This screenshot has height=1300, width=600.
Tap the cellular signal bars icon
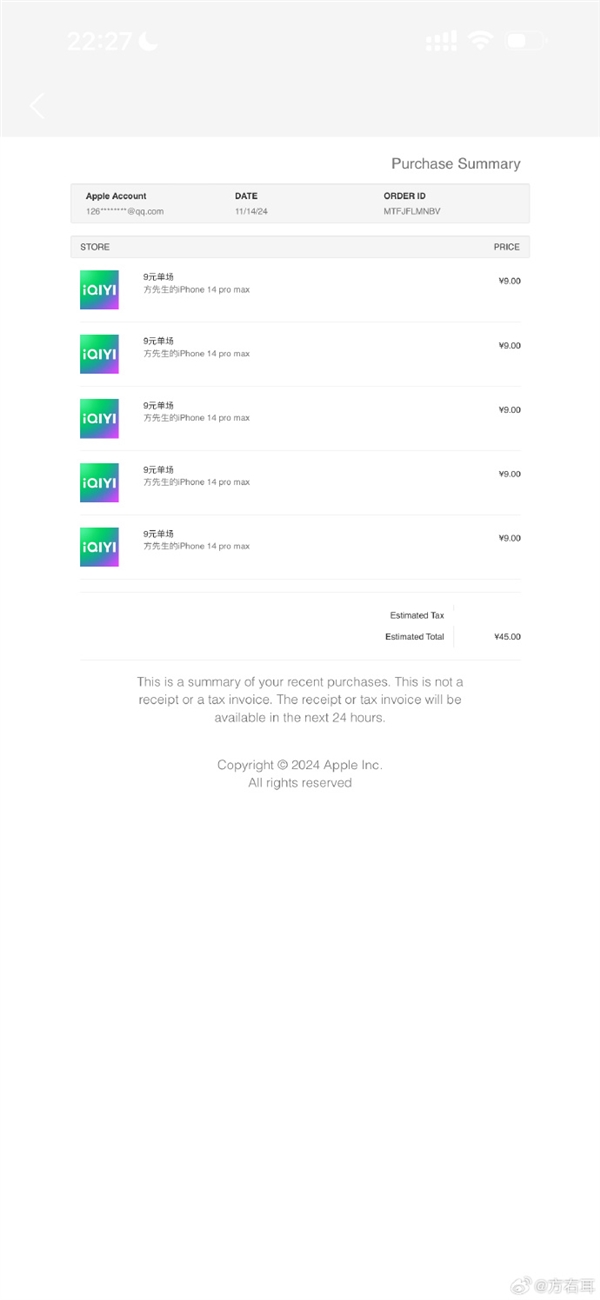(x=441, y=42)
